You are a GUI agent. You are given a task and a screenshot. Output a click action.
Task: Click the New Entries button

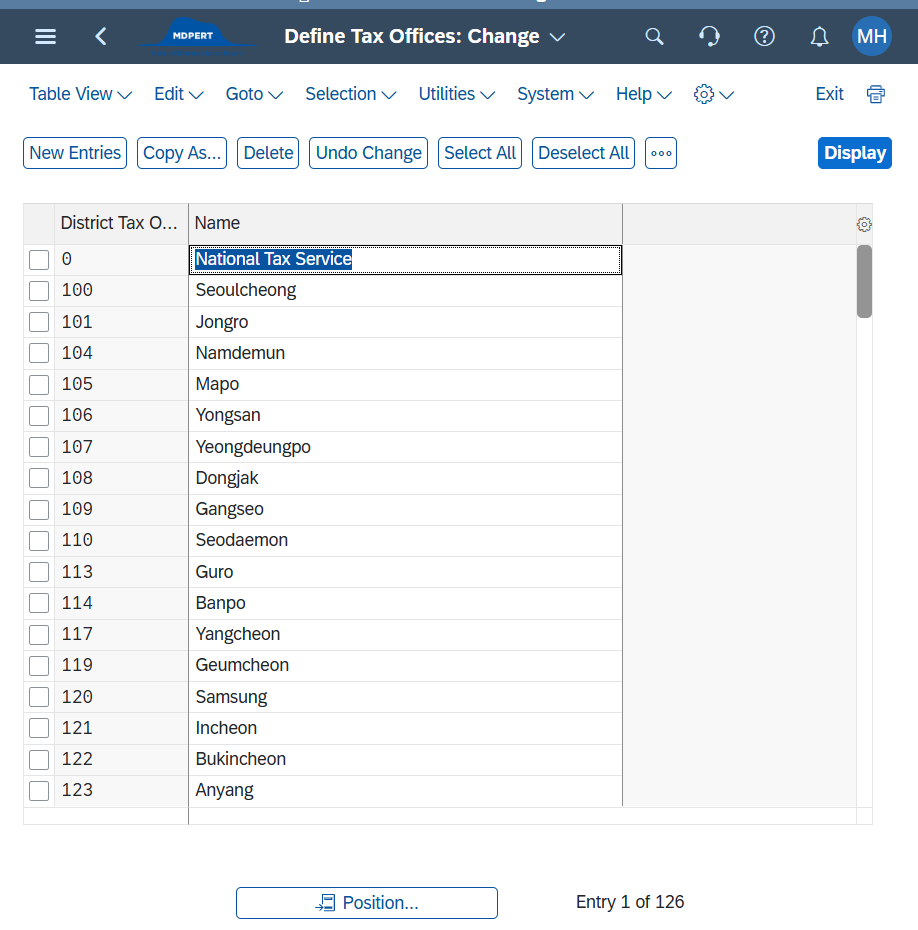75,153
